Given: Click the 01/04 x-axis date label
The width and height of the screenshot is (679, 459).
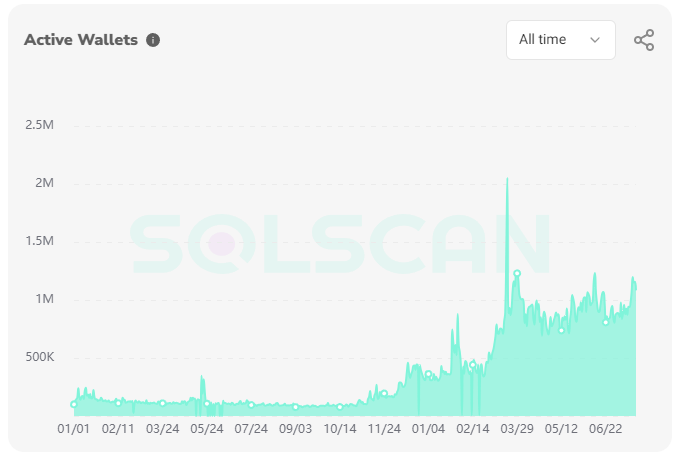Looking at the screenshot, I should tap(428, 429).
